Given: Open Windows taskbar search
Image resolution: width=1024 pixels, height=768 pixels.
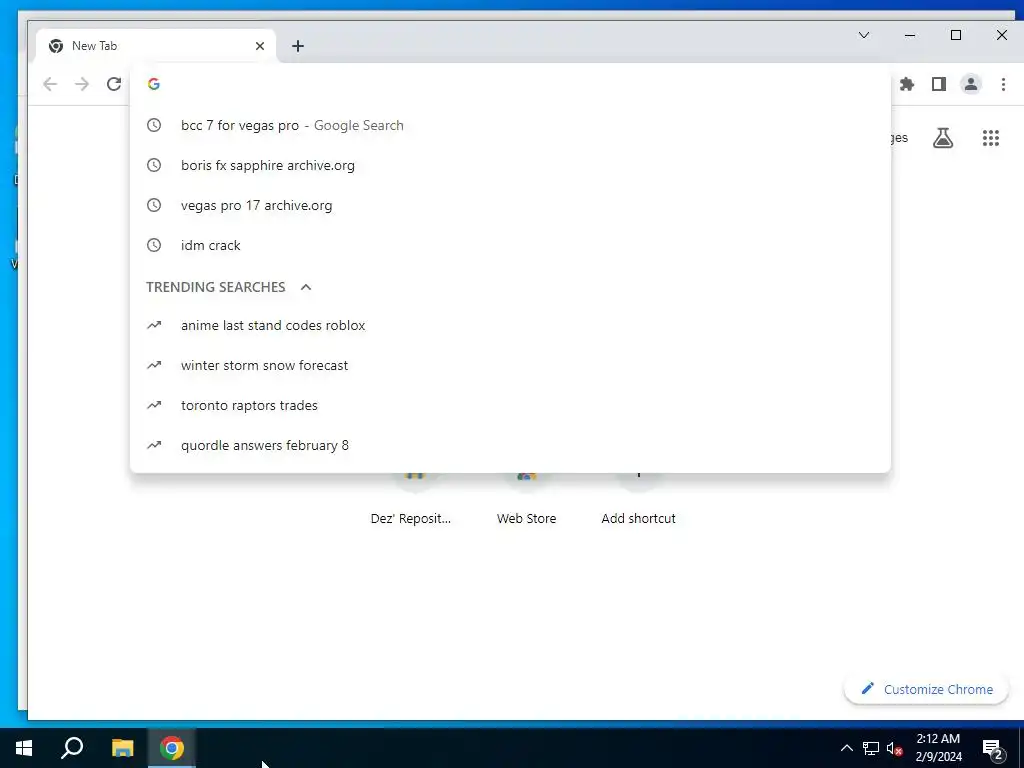Looking at the screenshot, I should [x=72, y=748].
